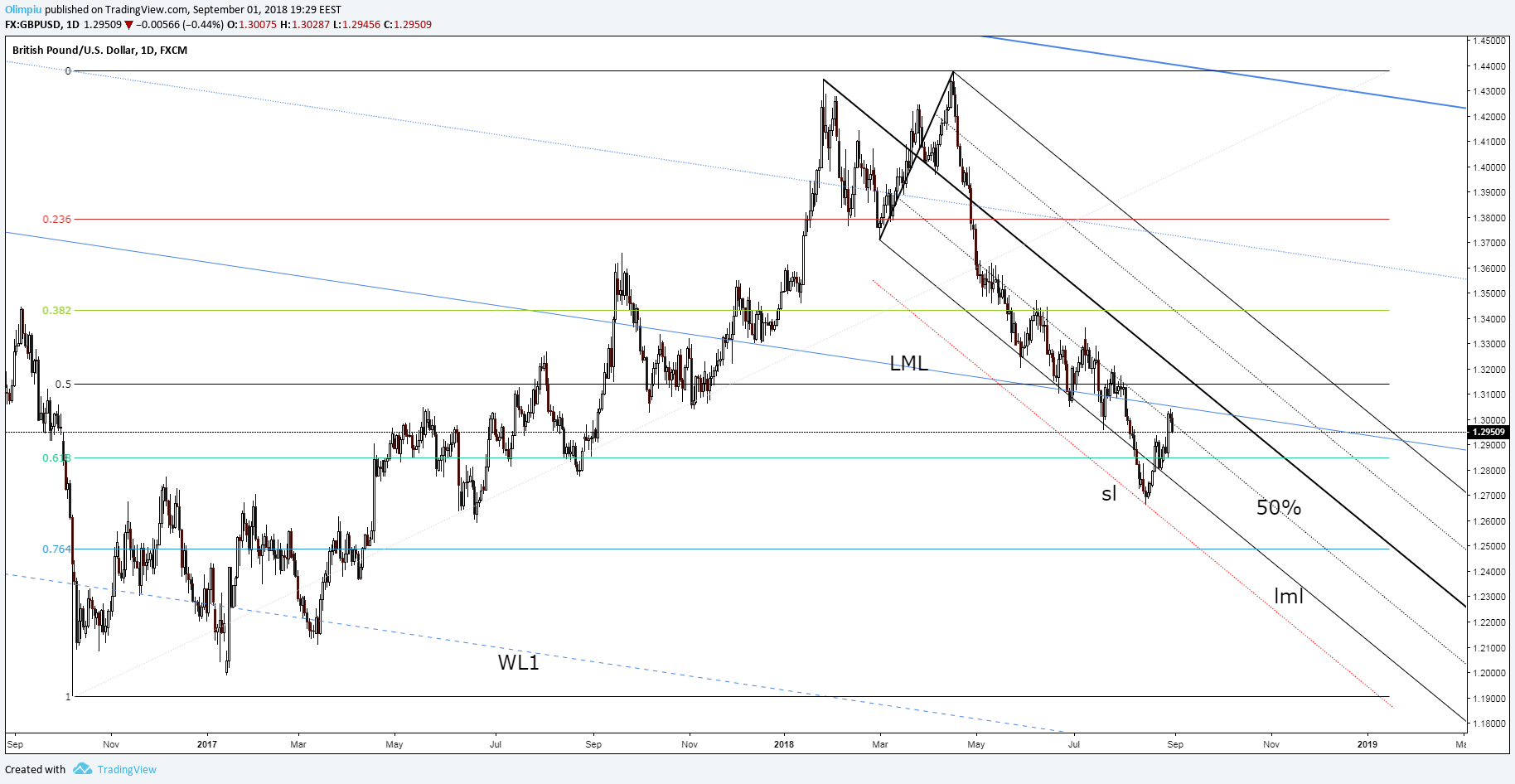Screen dimensions: 1515x784
Task: Click the 1.18000 price axis label
Action: click(1488, 724)
